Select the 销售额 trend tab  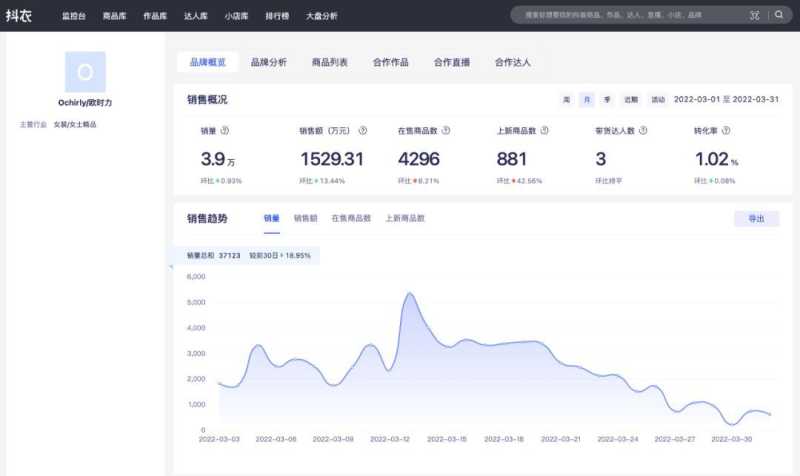pos(306,218)
